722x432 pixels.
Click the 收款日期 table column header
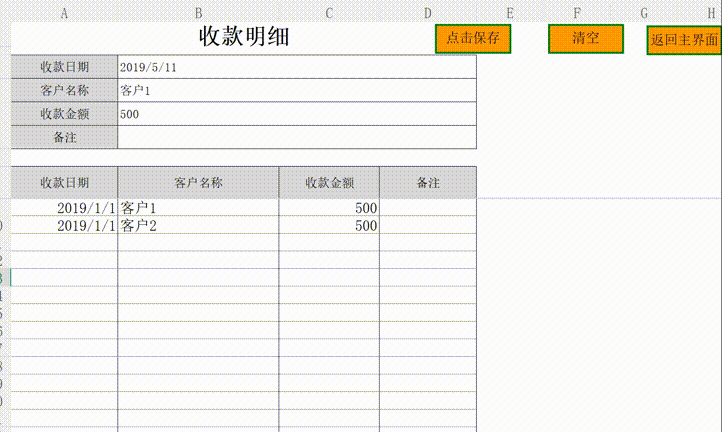(x=64, y=183)
